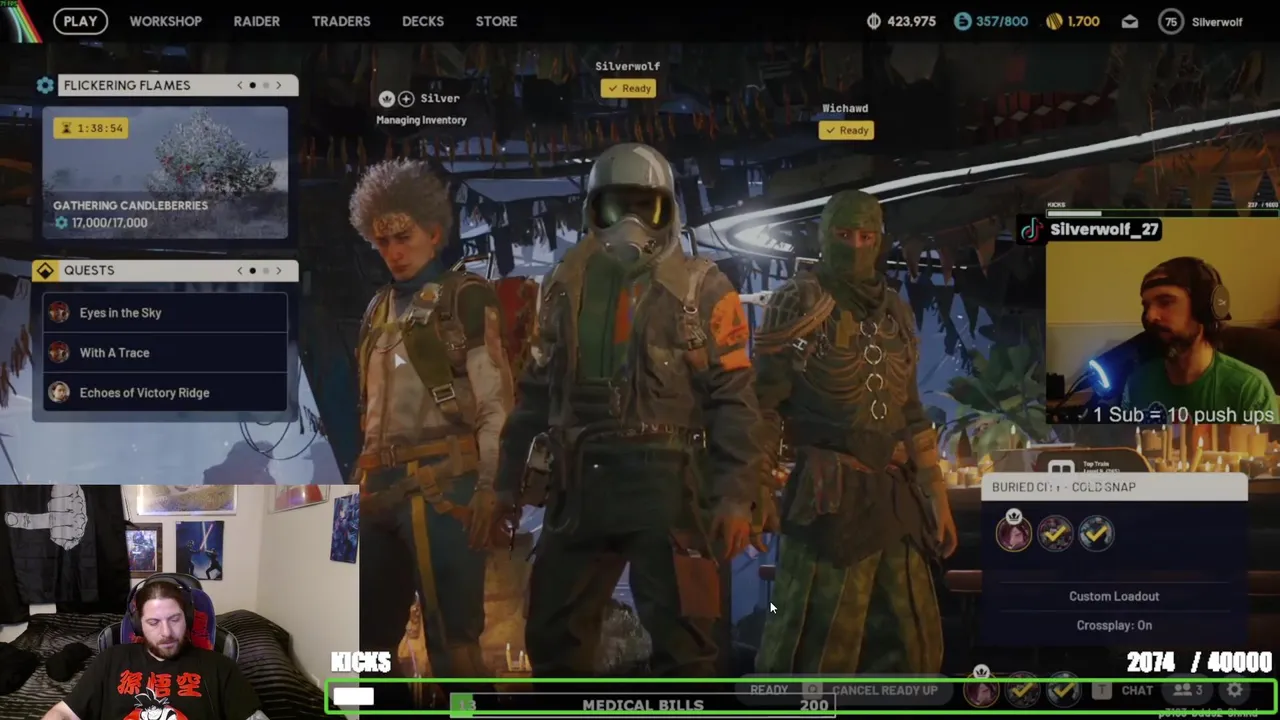Select first page dot in Flickering Flames
This screenshot has width=1280, height=720.
[x=252, y=85]
